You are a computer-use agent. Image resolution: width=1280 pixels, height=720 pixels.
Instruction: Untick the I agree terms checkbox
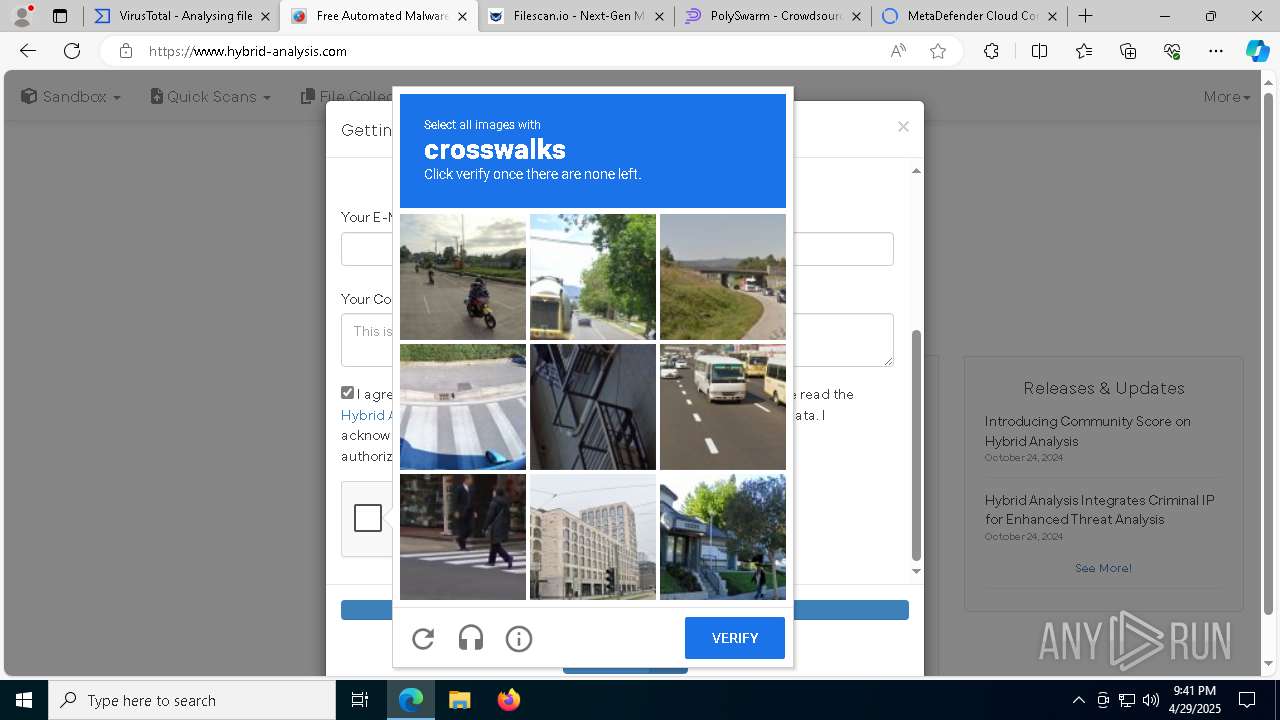point(347,393)
